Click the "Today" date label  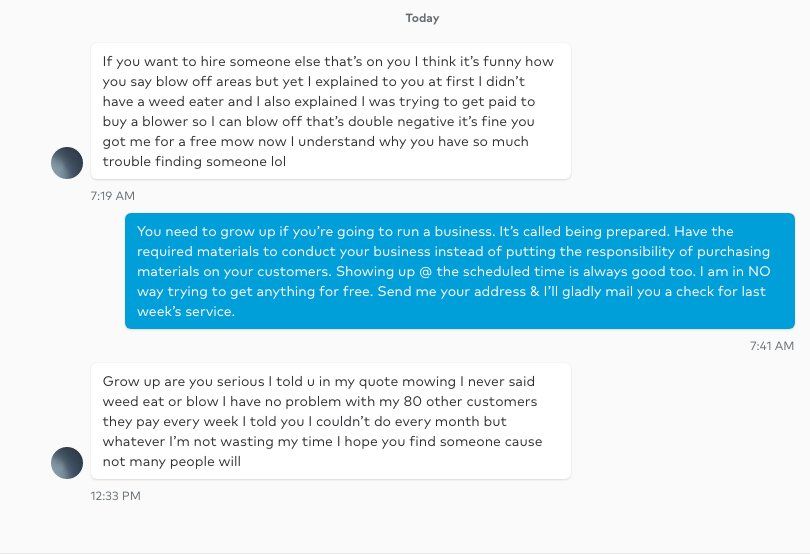pos(422,18)
